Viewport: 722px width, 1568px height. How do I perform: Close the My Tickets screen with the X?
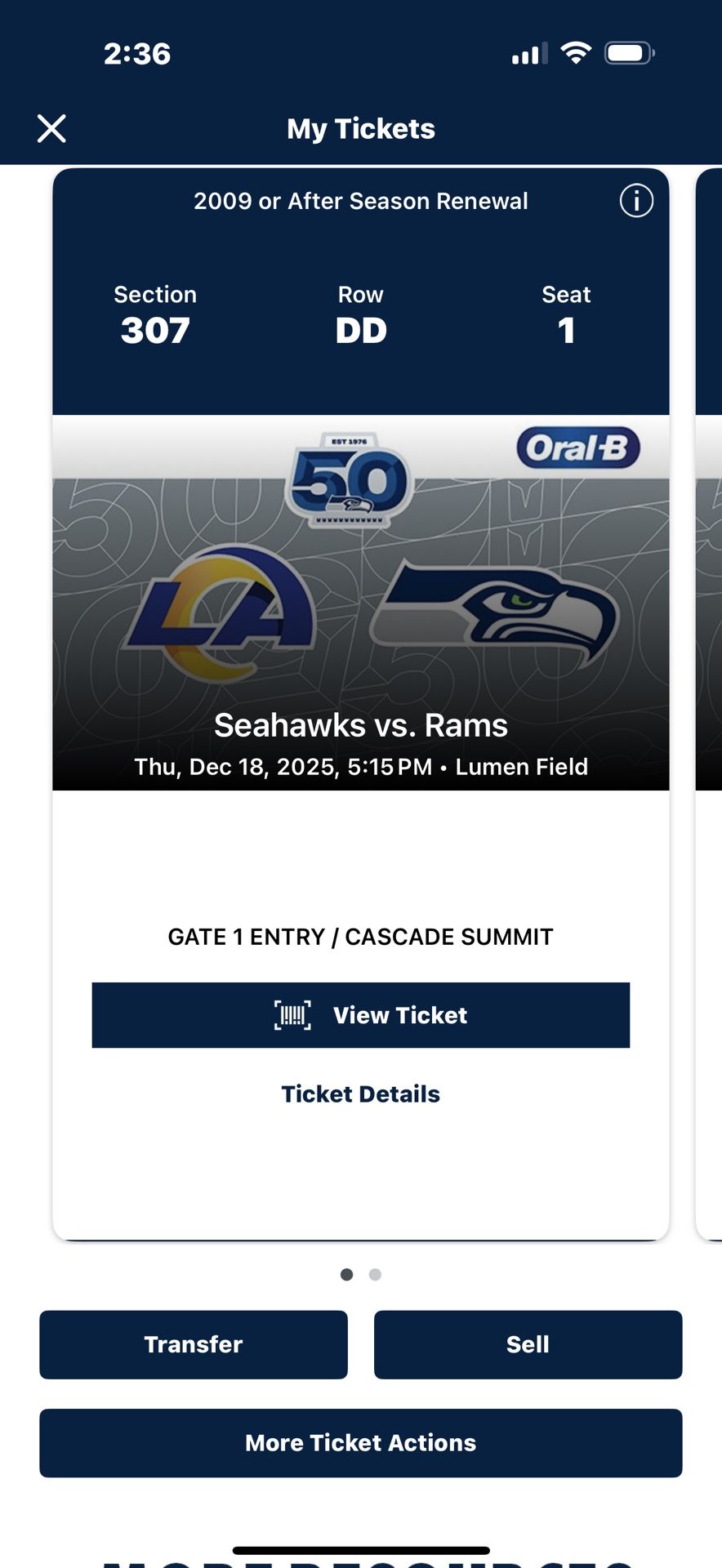[51, 128]
